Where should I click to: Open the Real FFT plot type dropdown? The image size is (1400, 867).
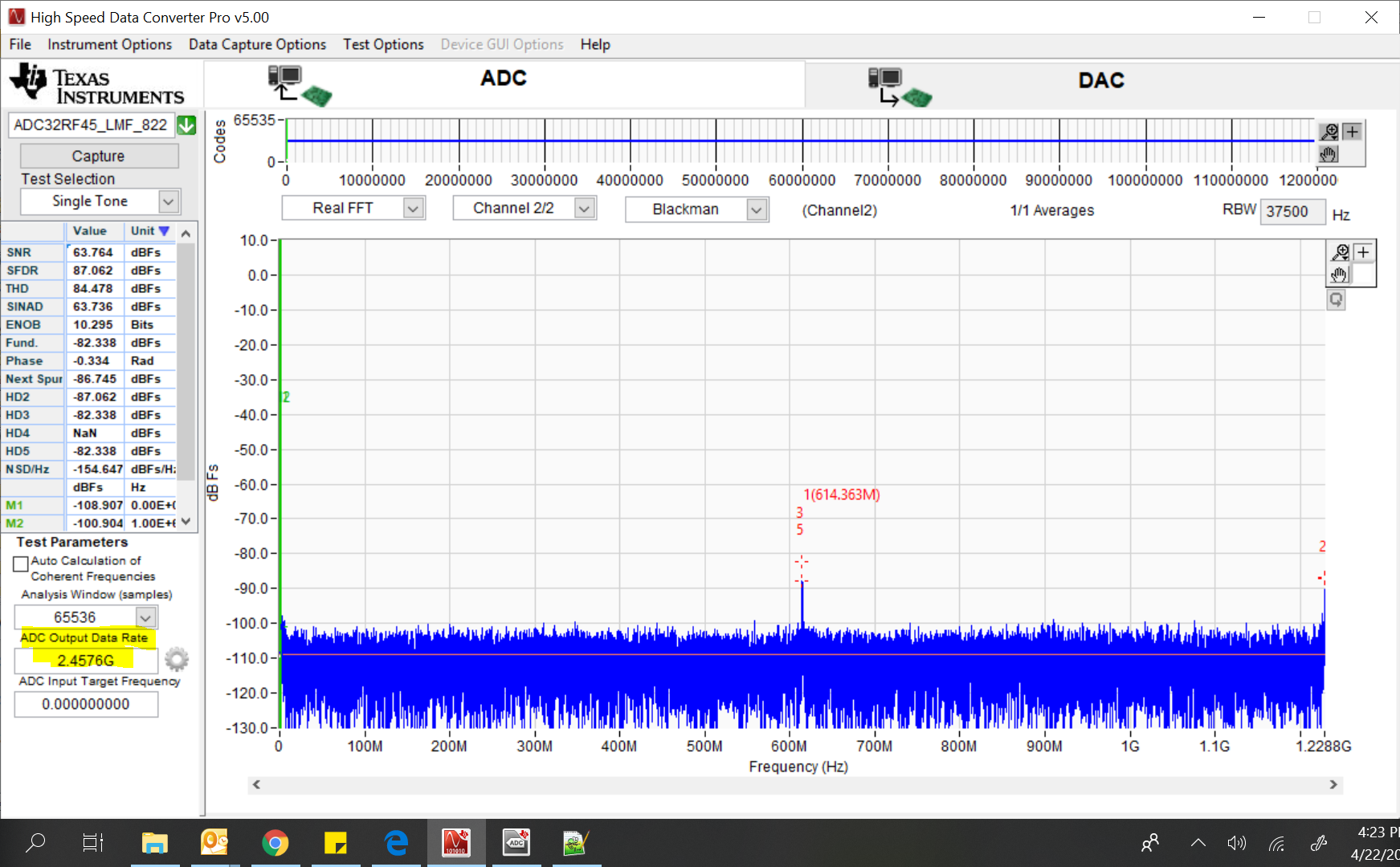tap(413, 209)
